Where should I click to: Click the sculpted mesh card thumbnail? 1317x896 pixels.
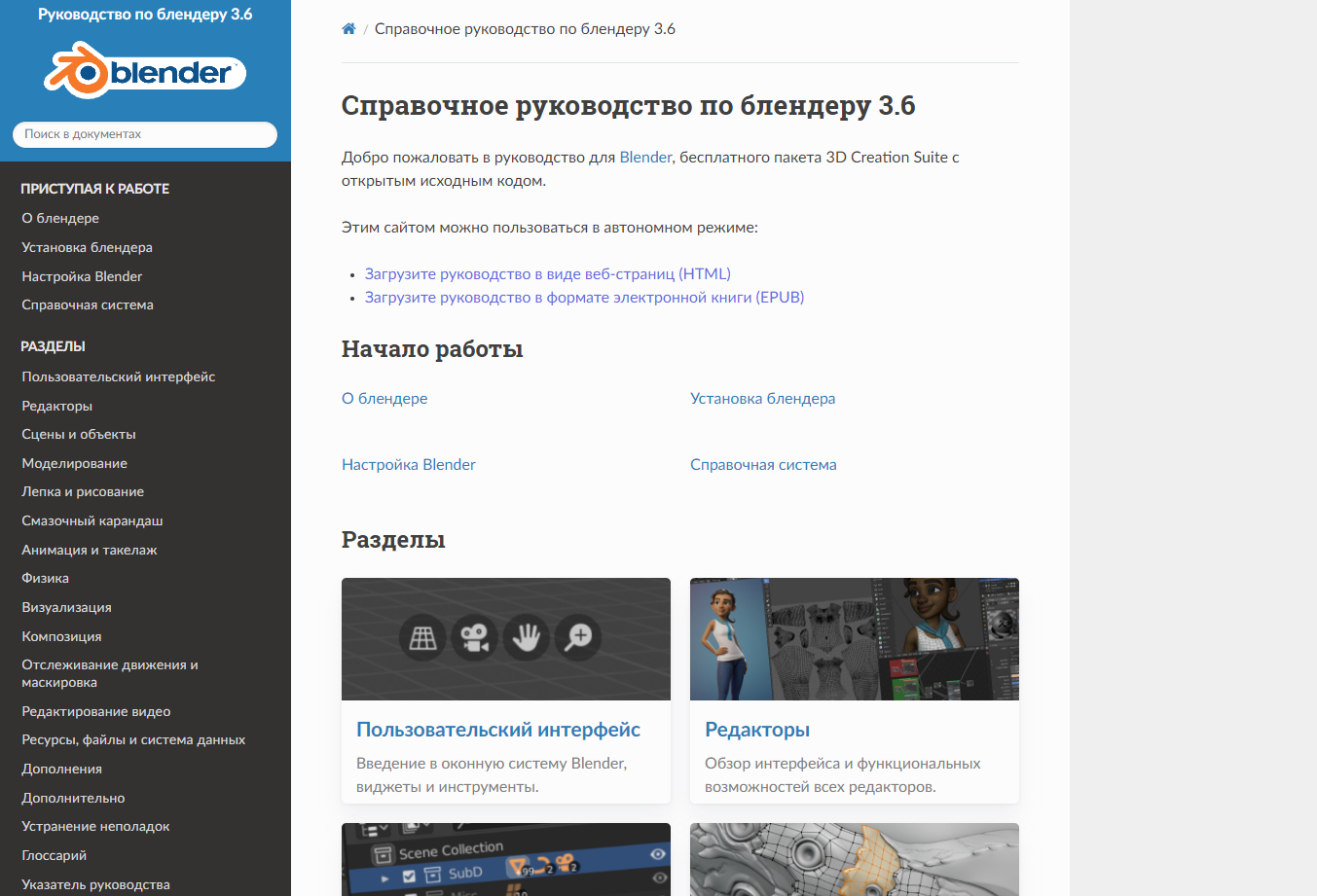pos(855,859)
